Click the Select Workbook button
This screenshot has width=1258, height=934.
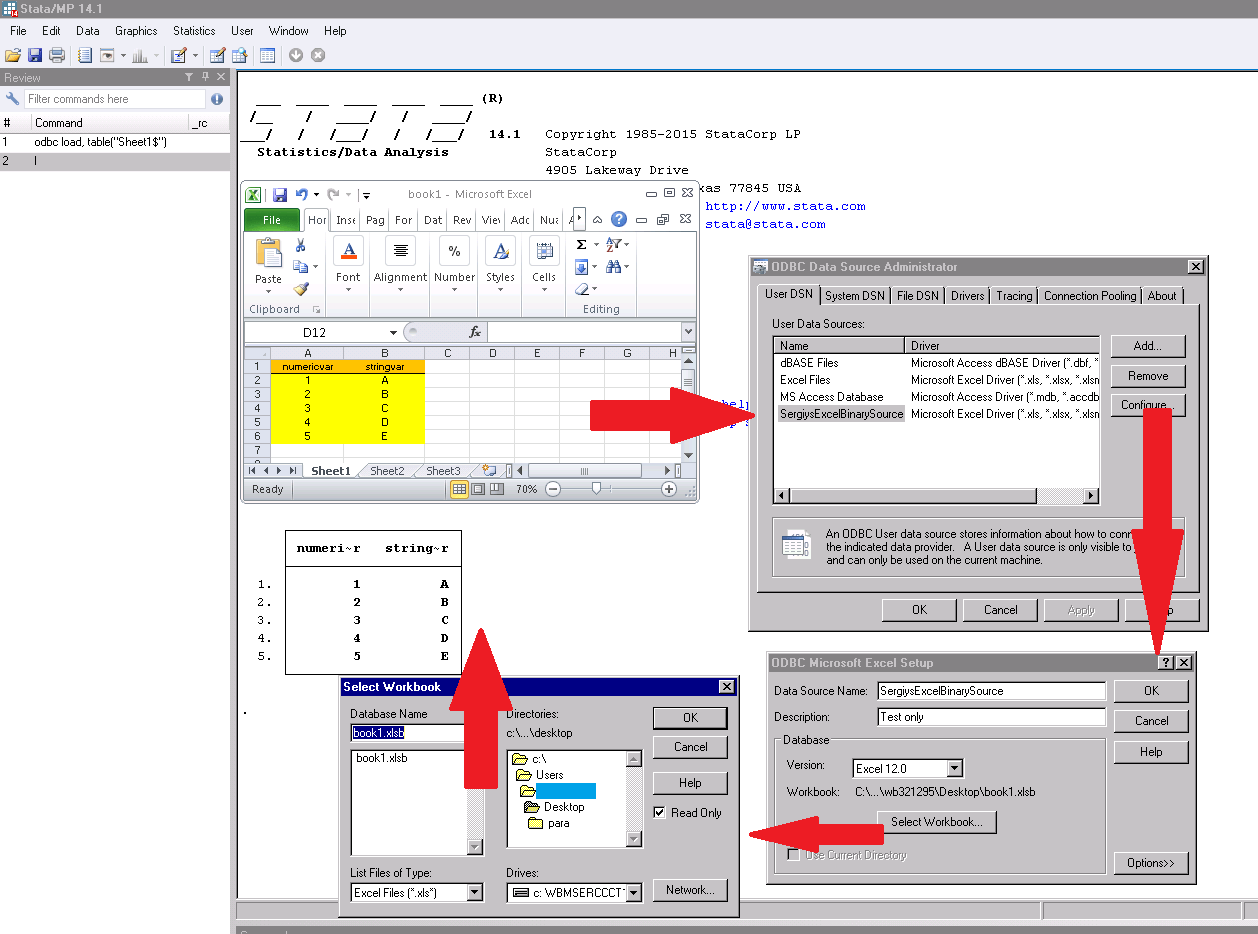click(x=936, y=821)
